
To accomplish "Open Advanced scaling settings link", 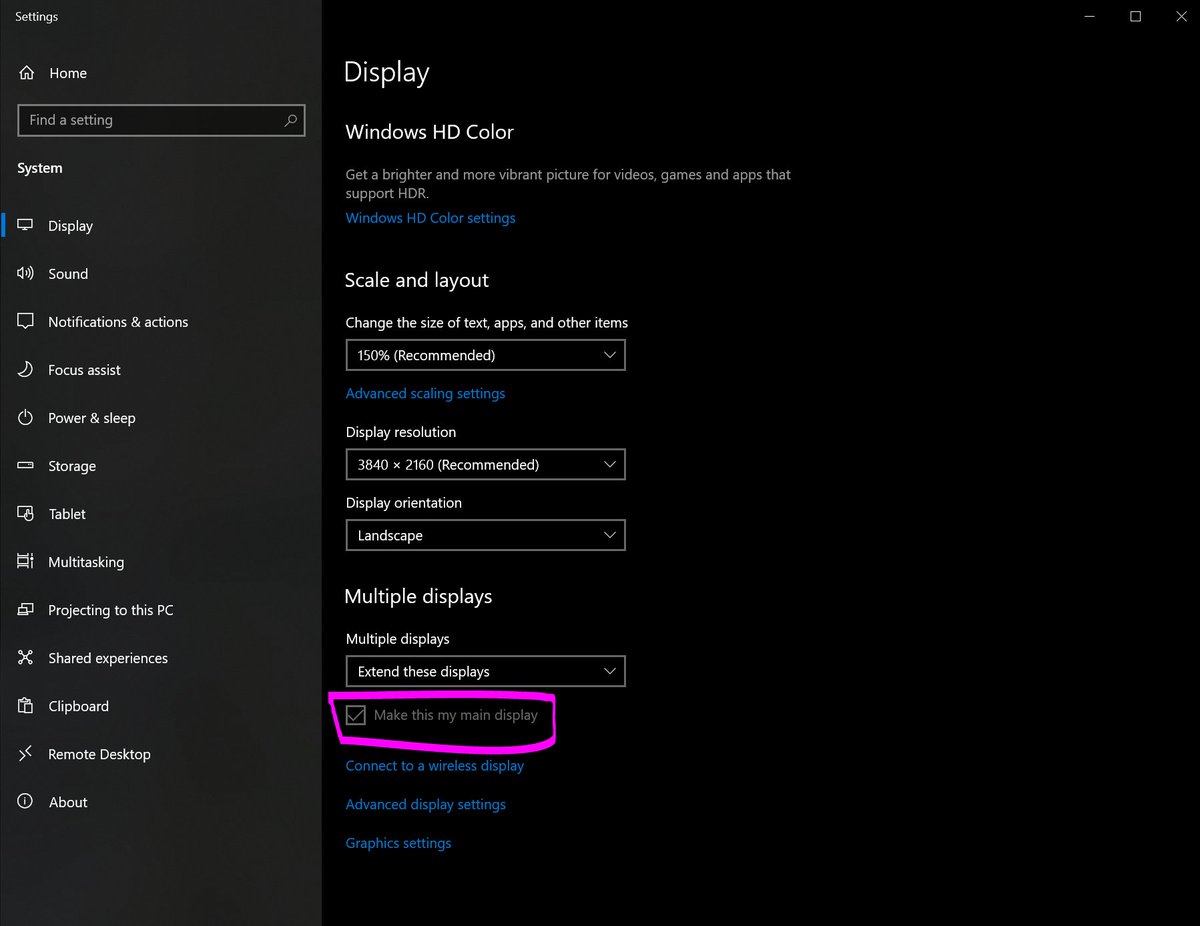I will 425,393.
